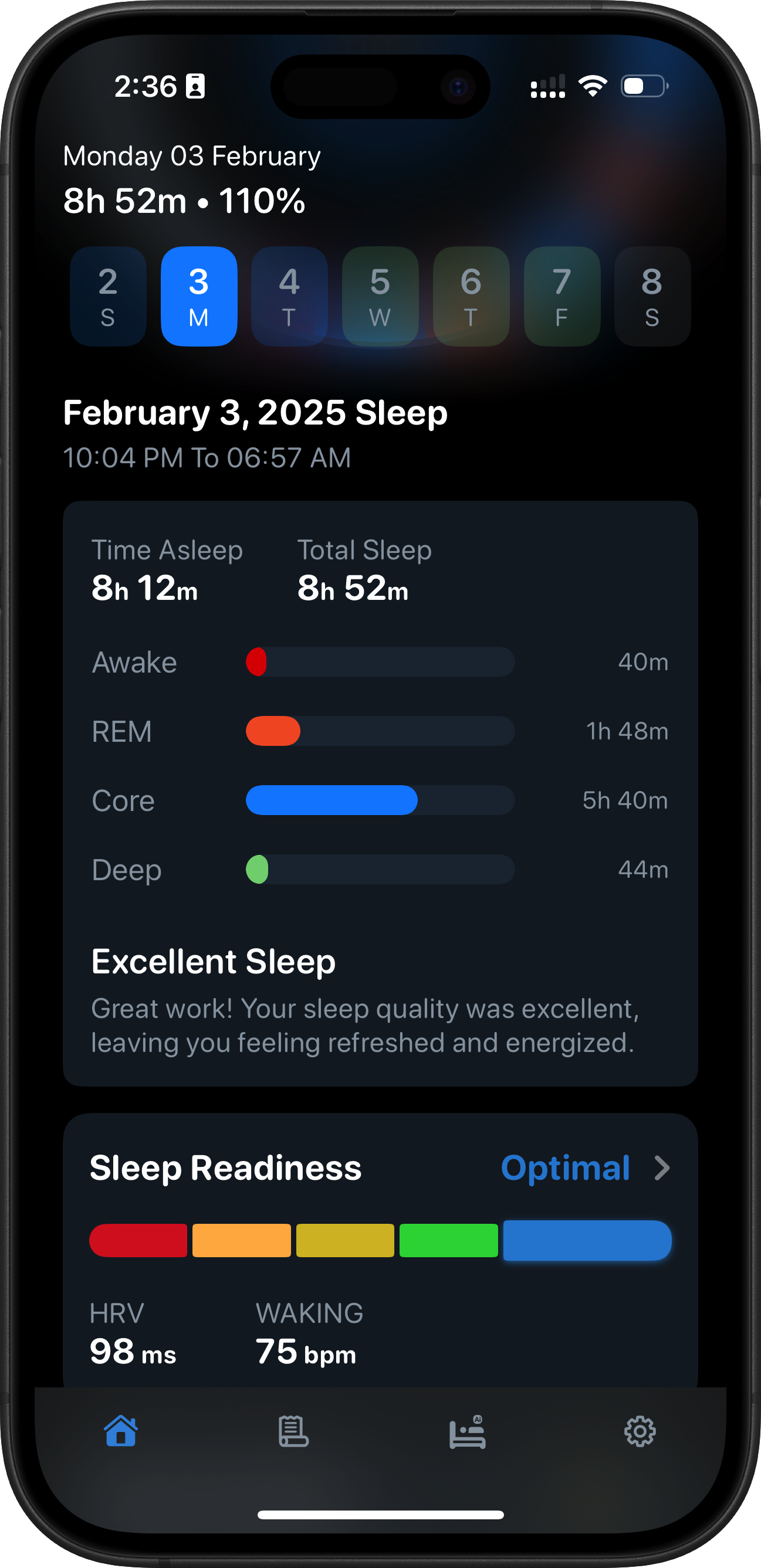Open the Settings gear icon
This screenshot has height=1568, width=761.
tap(640, 1431)
